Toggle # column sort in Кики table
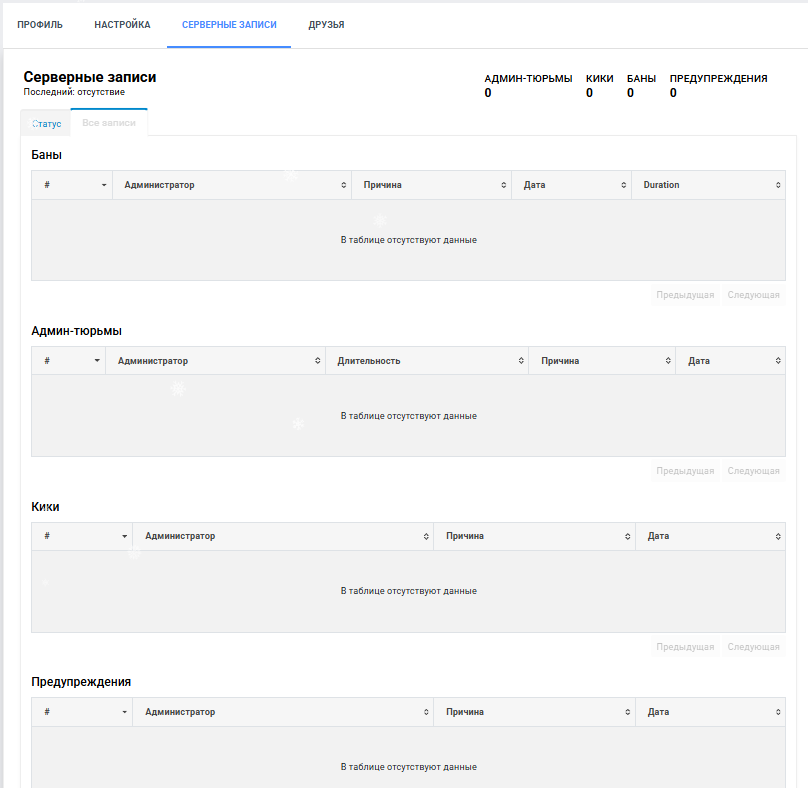The height and width of the screenshot is (788, 808). coord(82,536)
